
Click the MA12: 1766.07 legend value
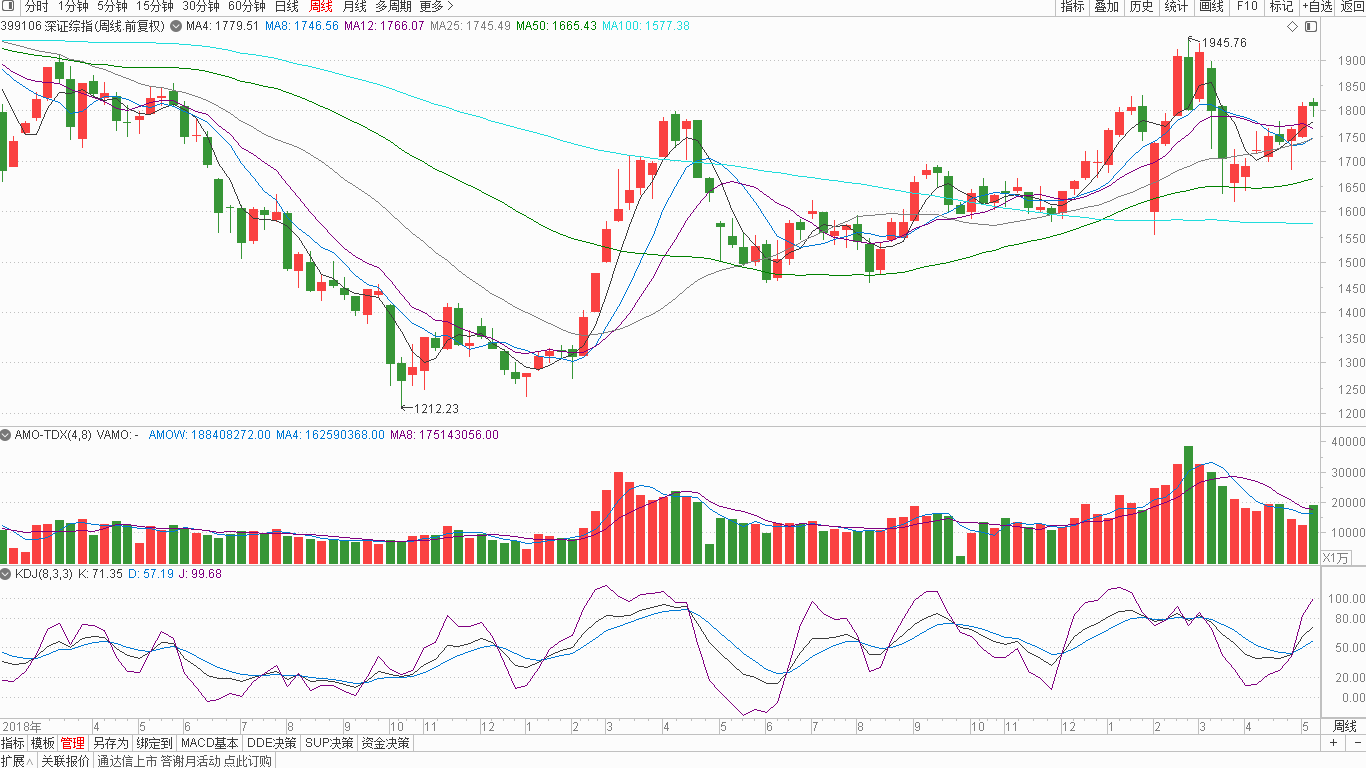click(384, 26)
